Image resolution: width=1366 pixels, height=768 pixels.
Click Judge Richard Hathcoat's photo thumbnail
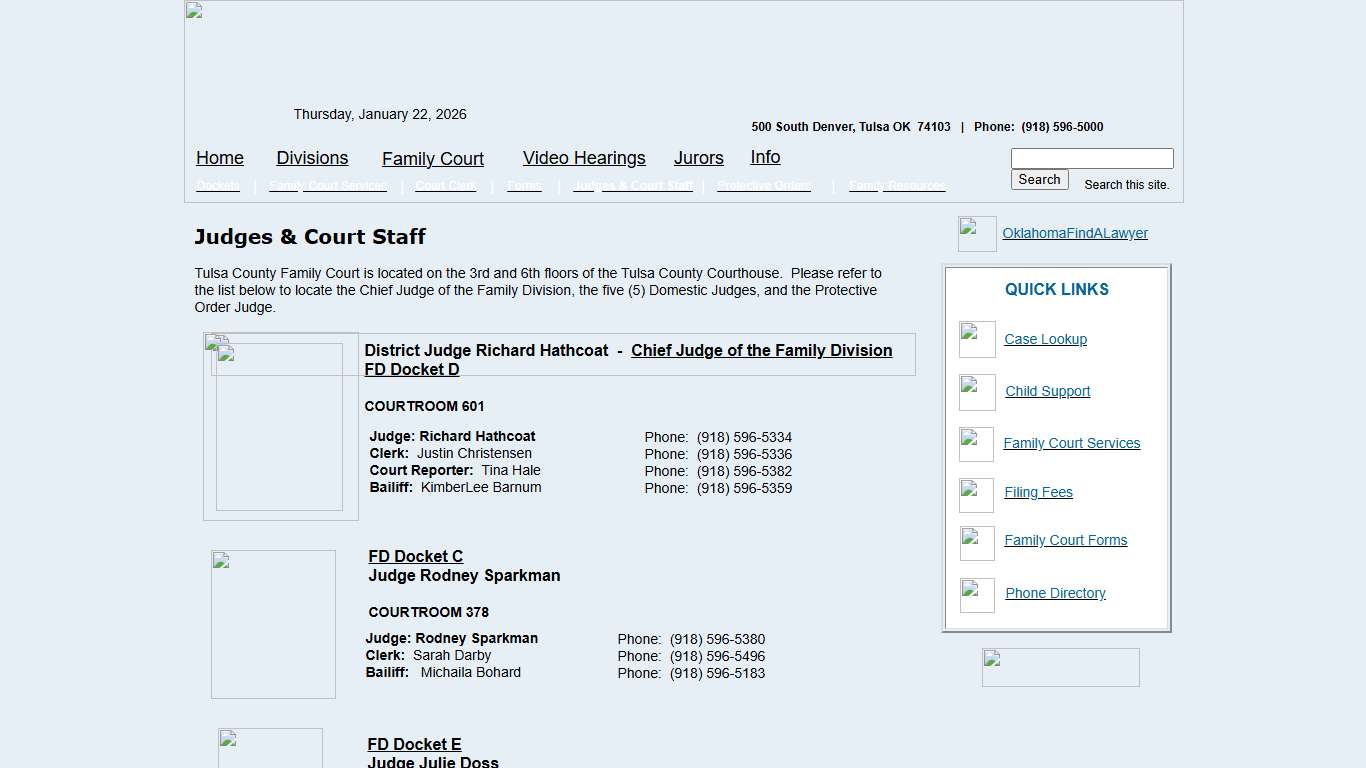[280, 425]
